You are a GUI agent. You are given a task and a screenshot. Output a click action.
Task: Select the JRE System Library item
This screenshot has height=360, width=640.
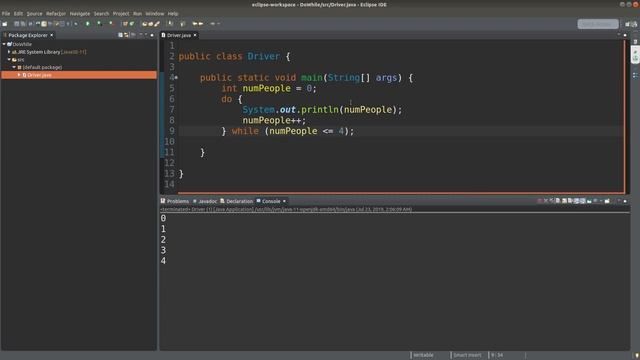point(49,52)
